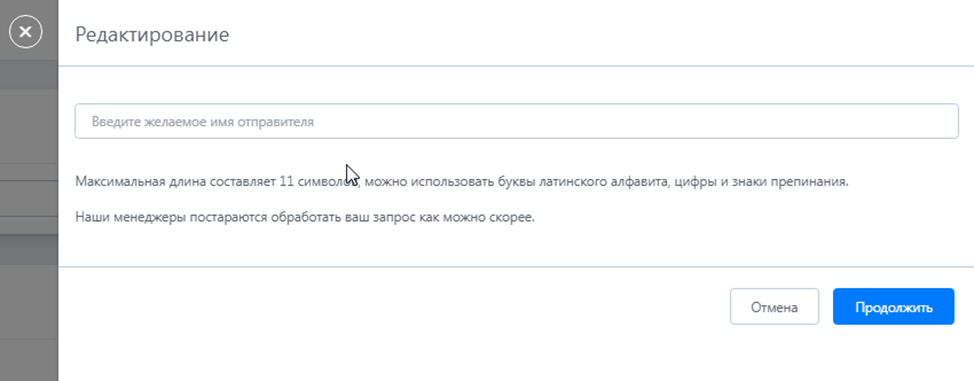Click the Наши менеджеры notice text
The width and height of the screenshot is (974, 381).
click(x=305, y=218)
